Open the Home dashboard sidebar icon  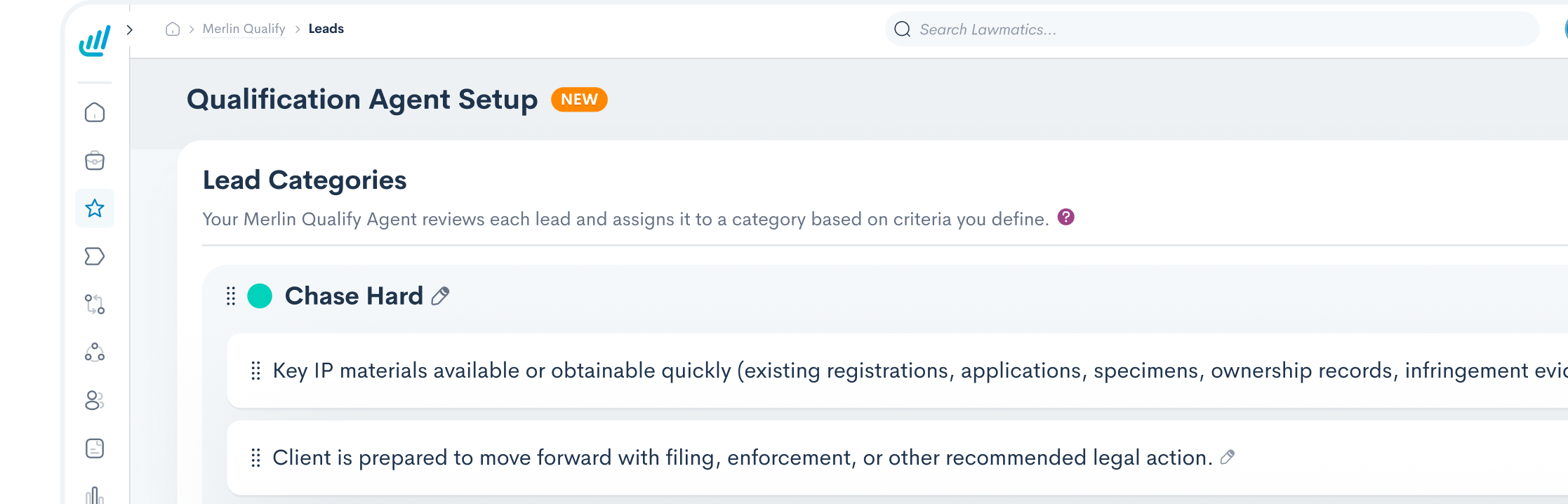[x=95, y=112]
